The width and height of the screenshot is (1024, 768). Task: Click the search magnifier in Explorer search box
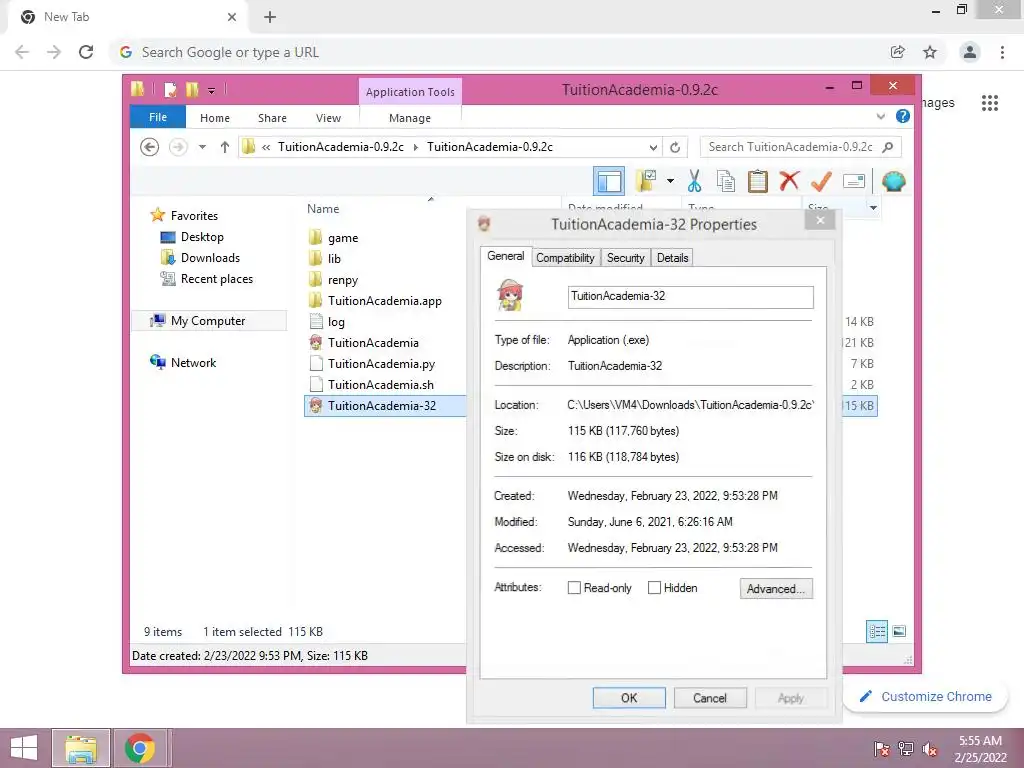pyautogui.click(x=888, y=147)
